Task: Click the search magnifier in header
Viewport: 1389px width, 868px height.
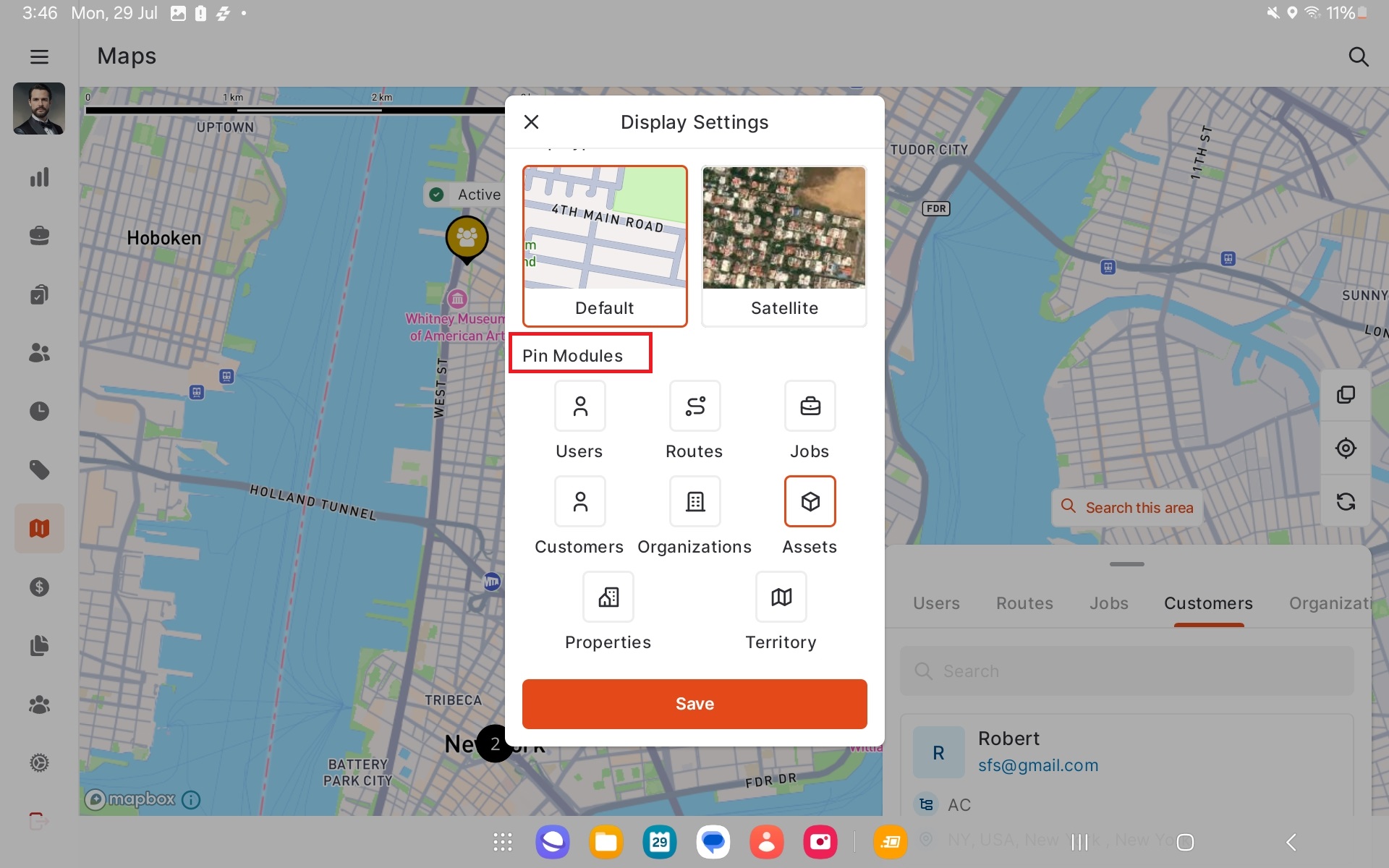Action: click(1358, 56)
